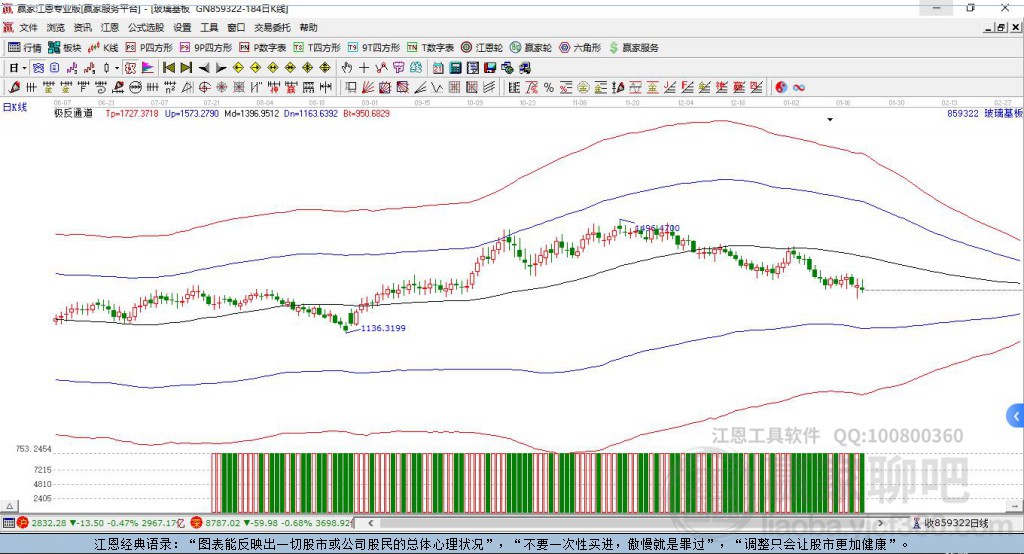Open the 公式选股 menu
Viewport: 1024px width, 554px height.
coord(146,27)
